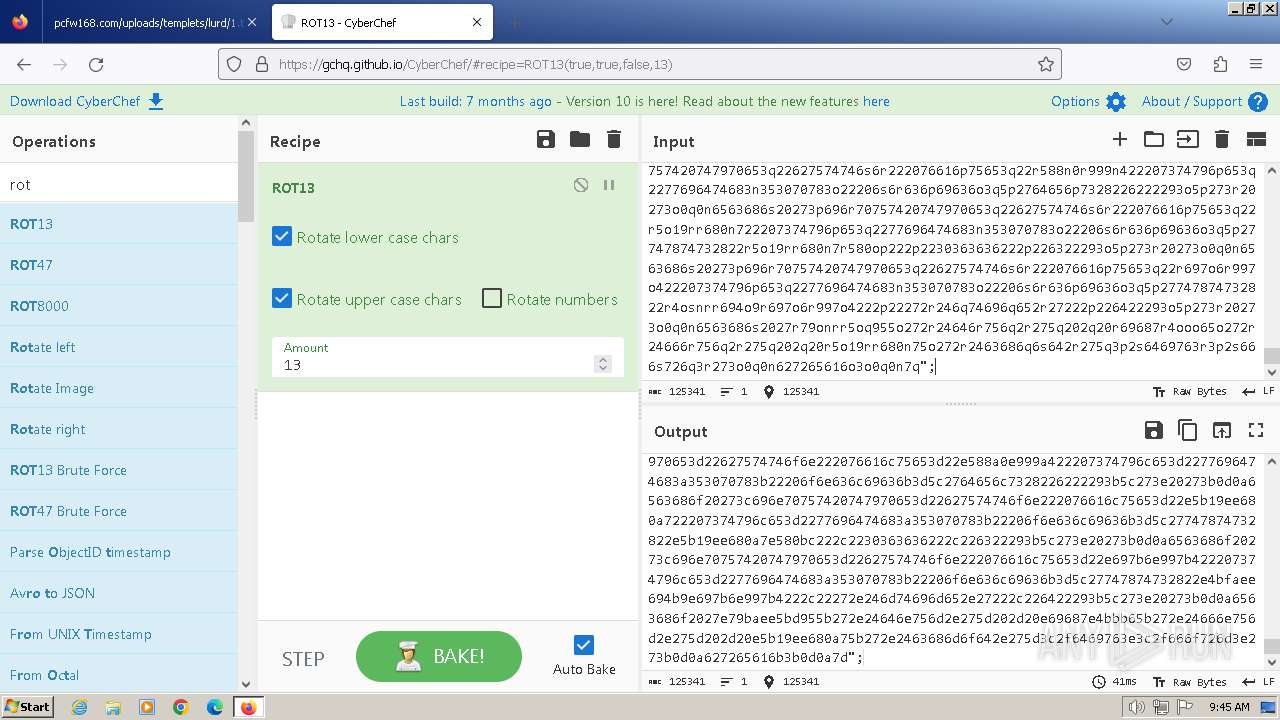This screenshot has width=1280, height=720.
Task: Select the ROT13 - CyberChef tab
Action: [x=382, y=22]
